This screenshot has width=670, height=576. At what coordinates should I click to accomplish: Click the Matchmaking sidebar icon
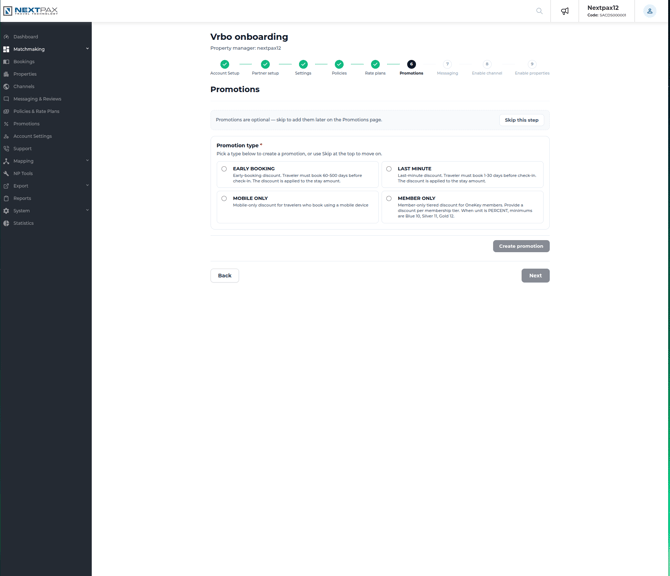coord(6,49)
